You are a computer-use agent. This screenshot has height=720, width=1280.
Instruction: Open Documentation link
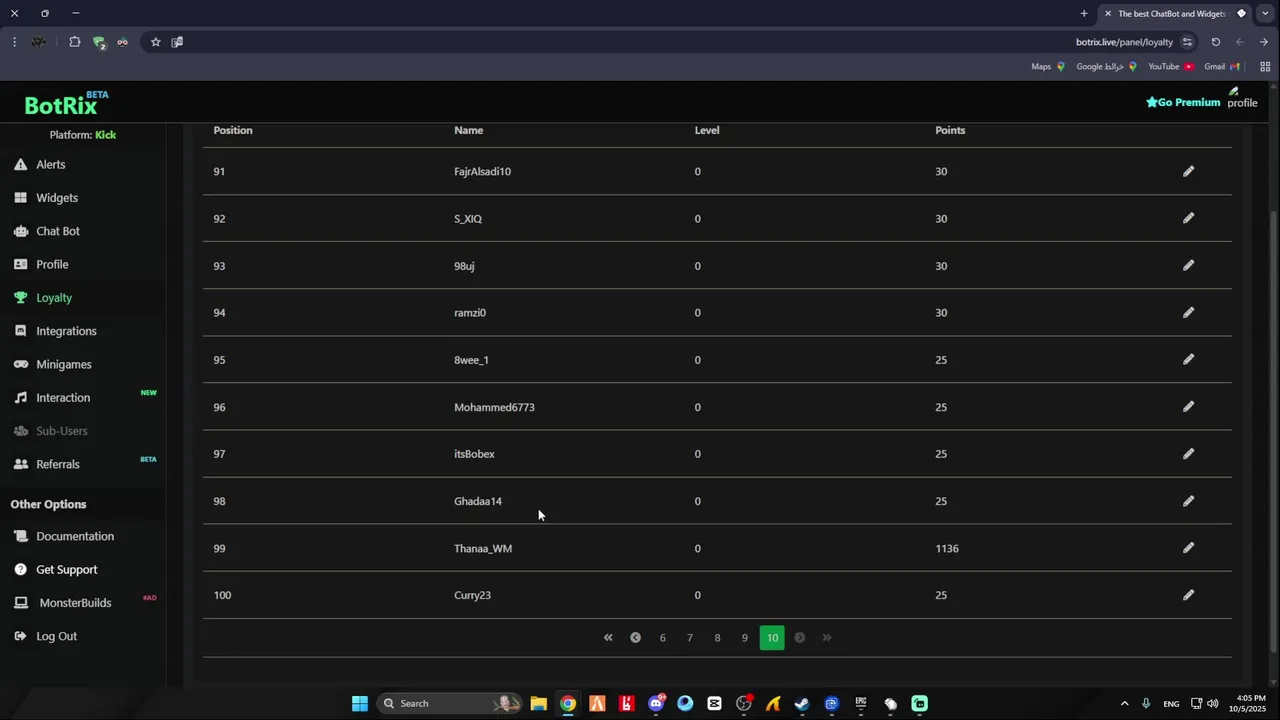[x=75, y=536]
